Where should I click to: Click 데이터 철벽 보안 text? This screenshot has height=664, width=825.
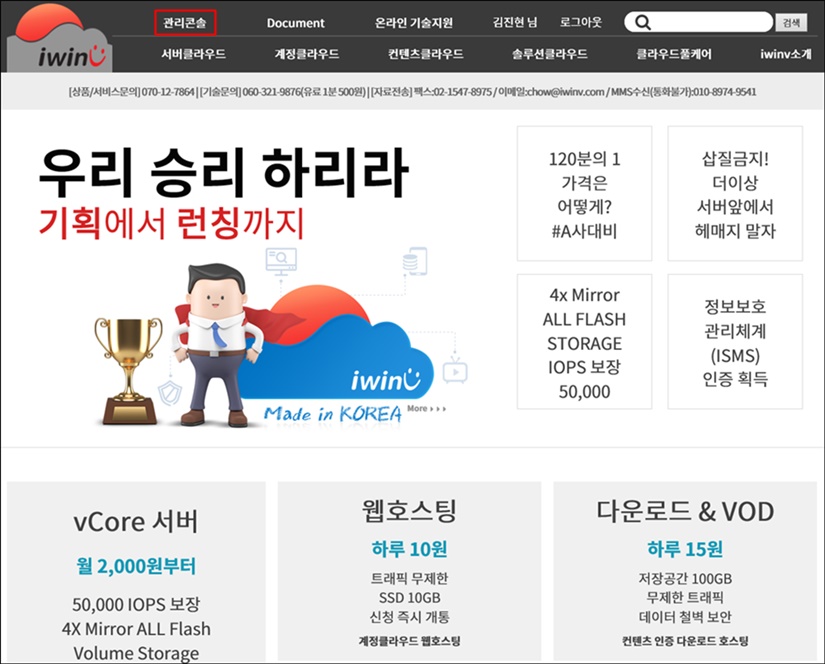click(x=685, y=617)
